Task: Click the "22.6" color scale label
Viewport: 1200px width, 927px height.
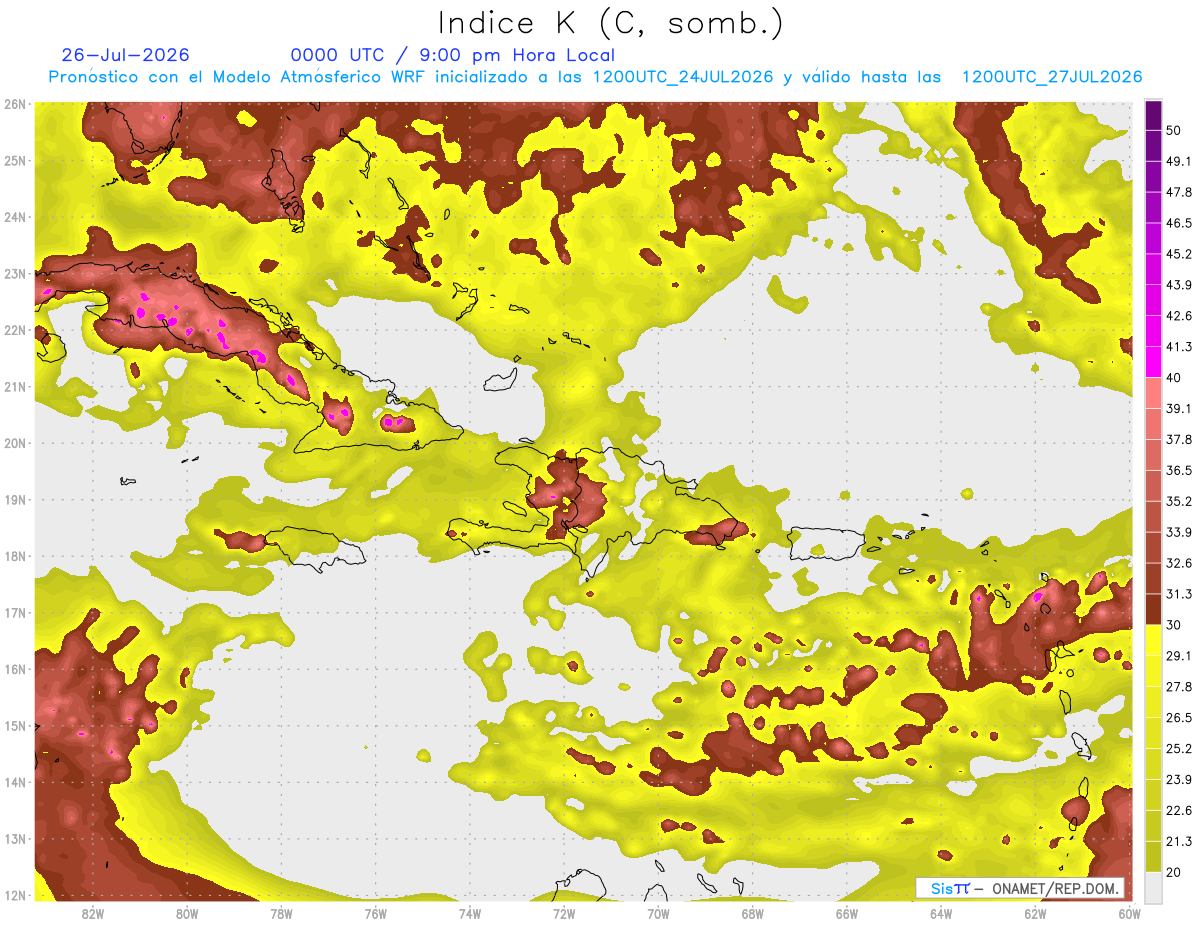Action: coord(1179,810)
